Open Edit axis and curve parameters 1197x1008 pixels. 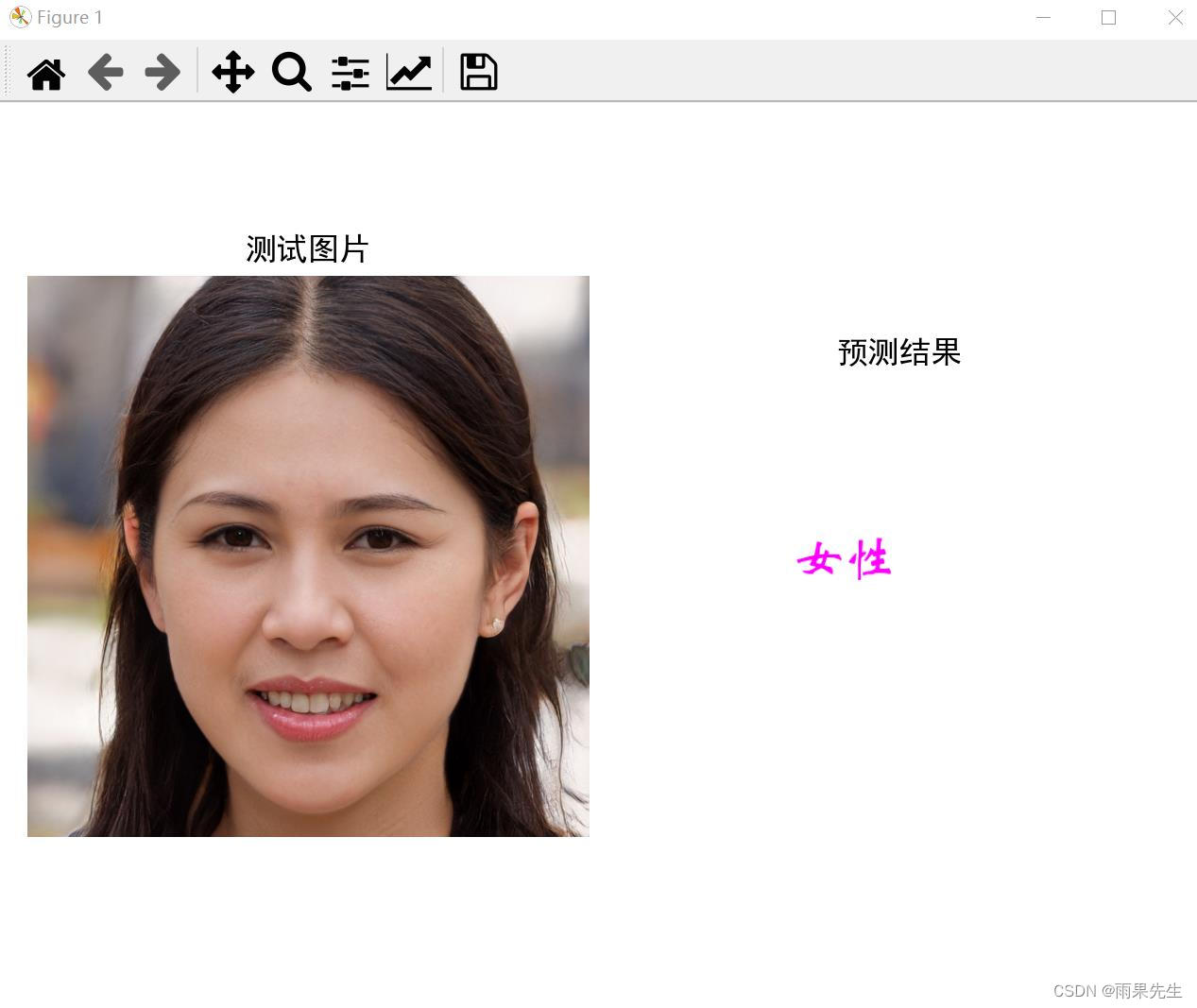(409, 73)
